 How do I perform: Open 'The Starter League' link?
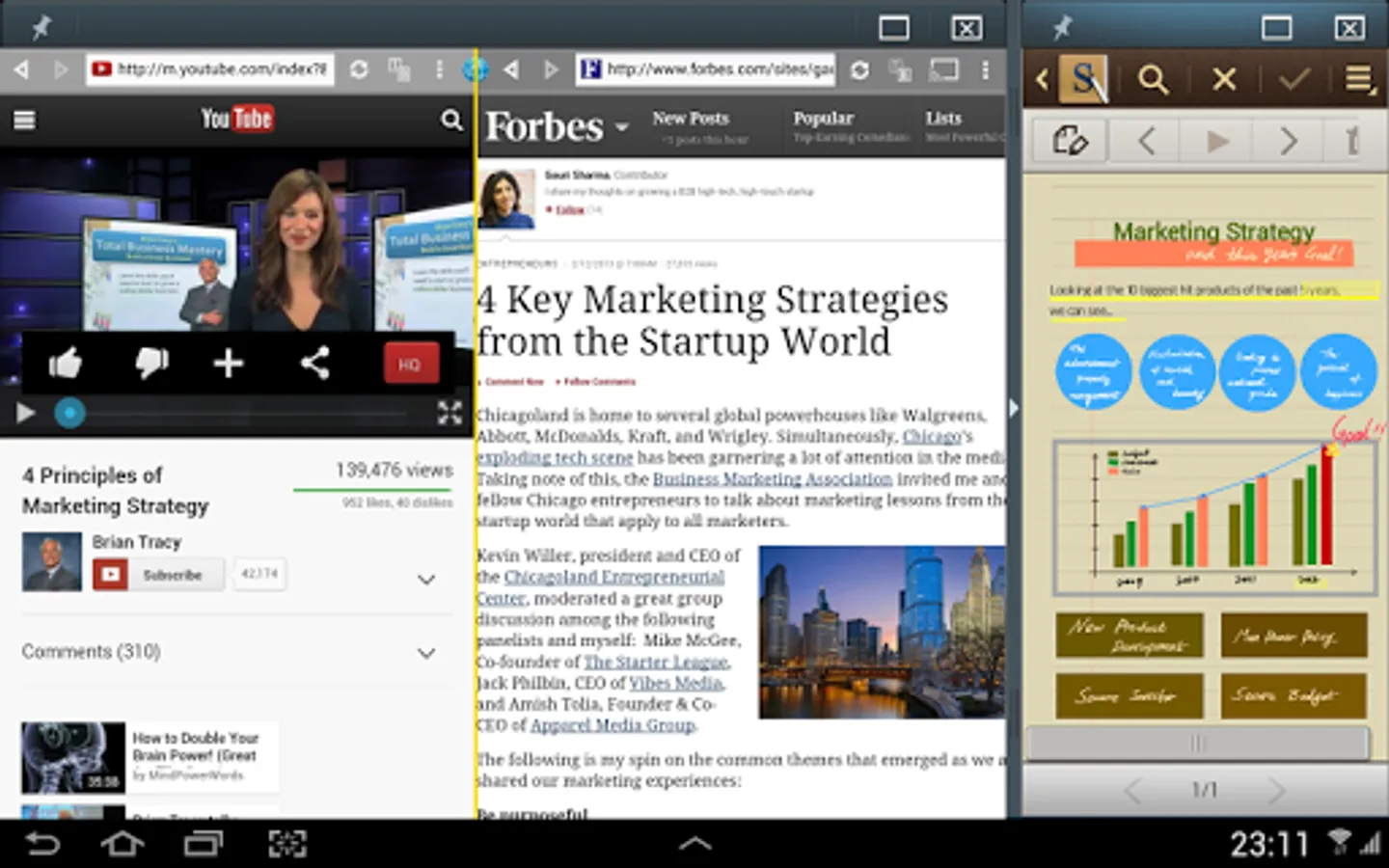pyautogui.click(x=656, y=662)
